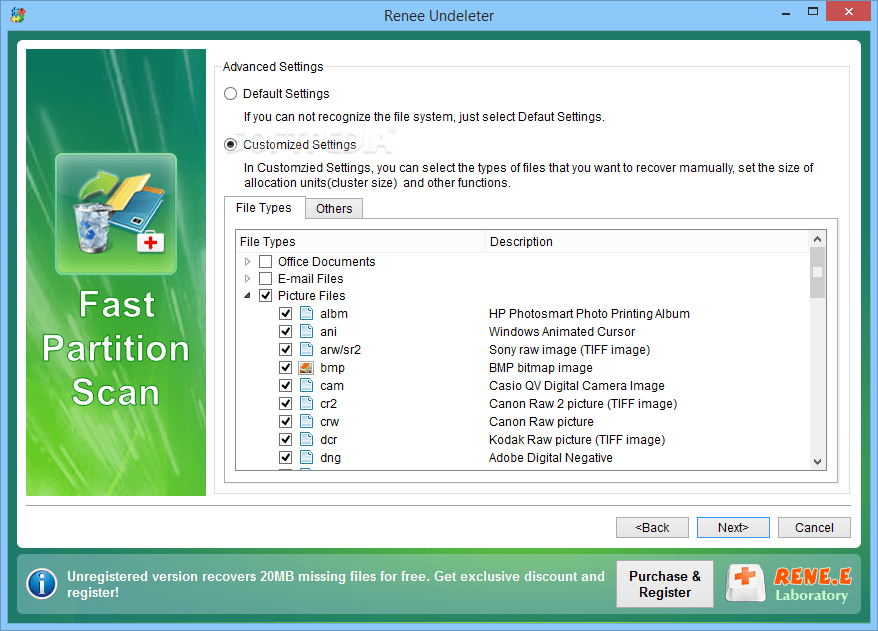Select the 'Sony raw image (TIFF image)' description
This screenshot has width=878, height=631.
(x=569, y=349)
